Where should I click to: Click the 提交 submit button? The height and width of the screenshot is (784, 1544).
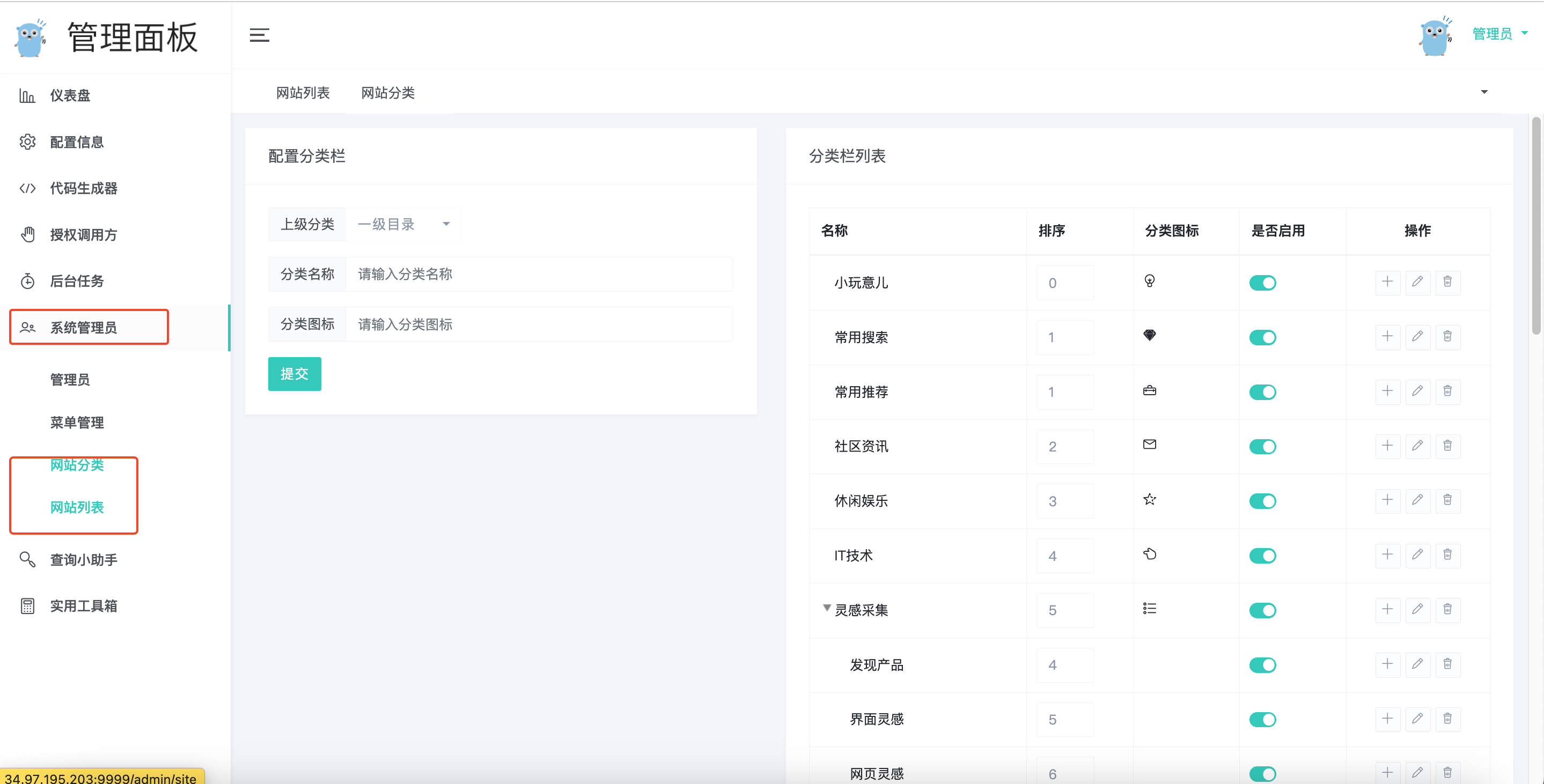[295, 374]
